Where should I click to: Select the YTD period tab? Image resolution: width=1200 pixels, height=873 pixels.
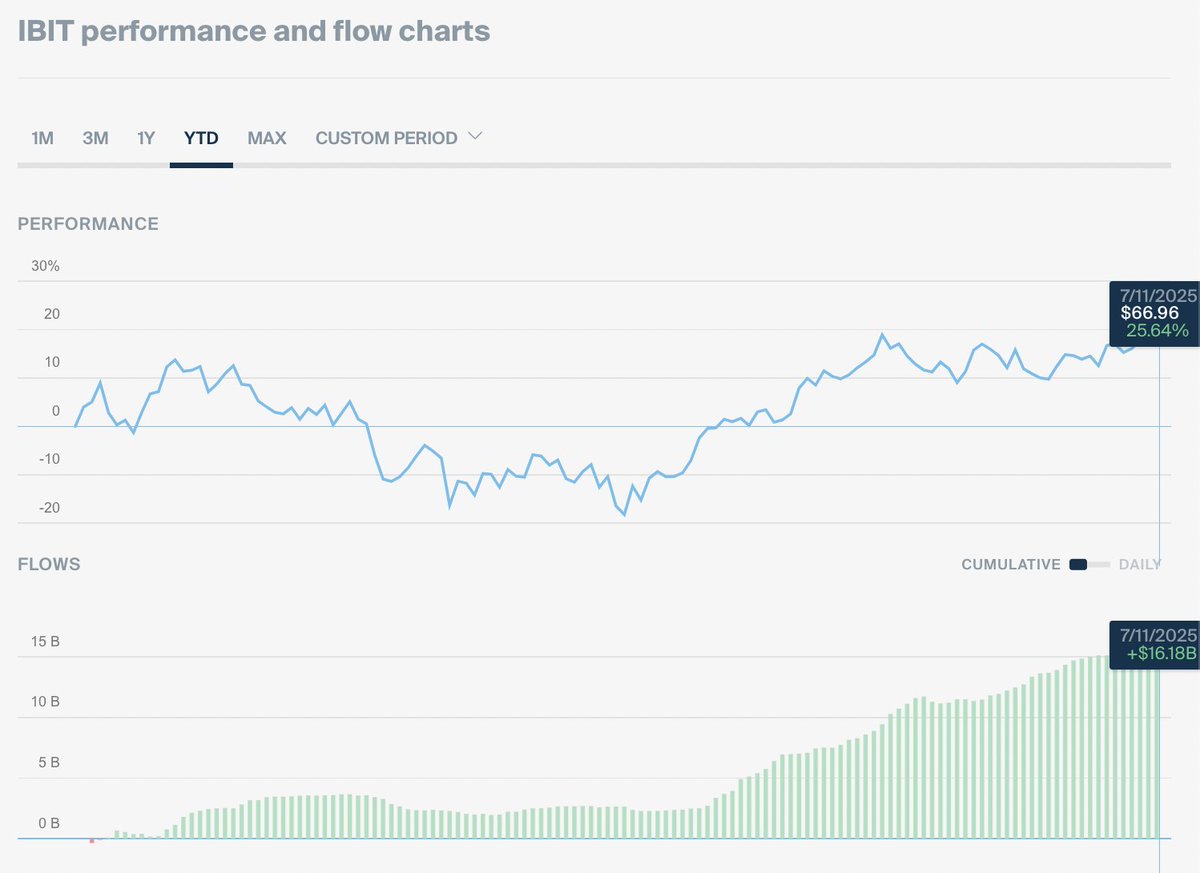pyautogui.click(x=201, y=138)
